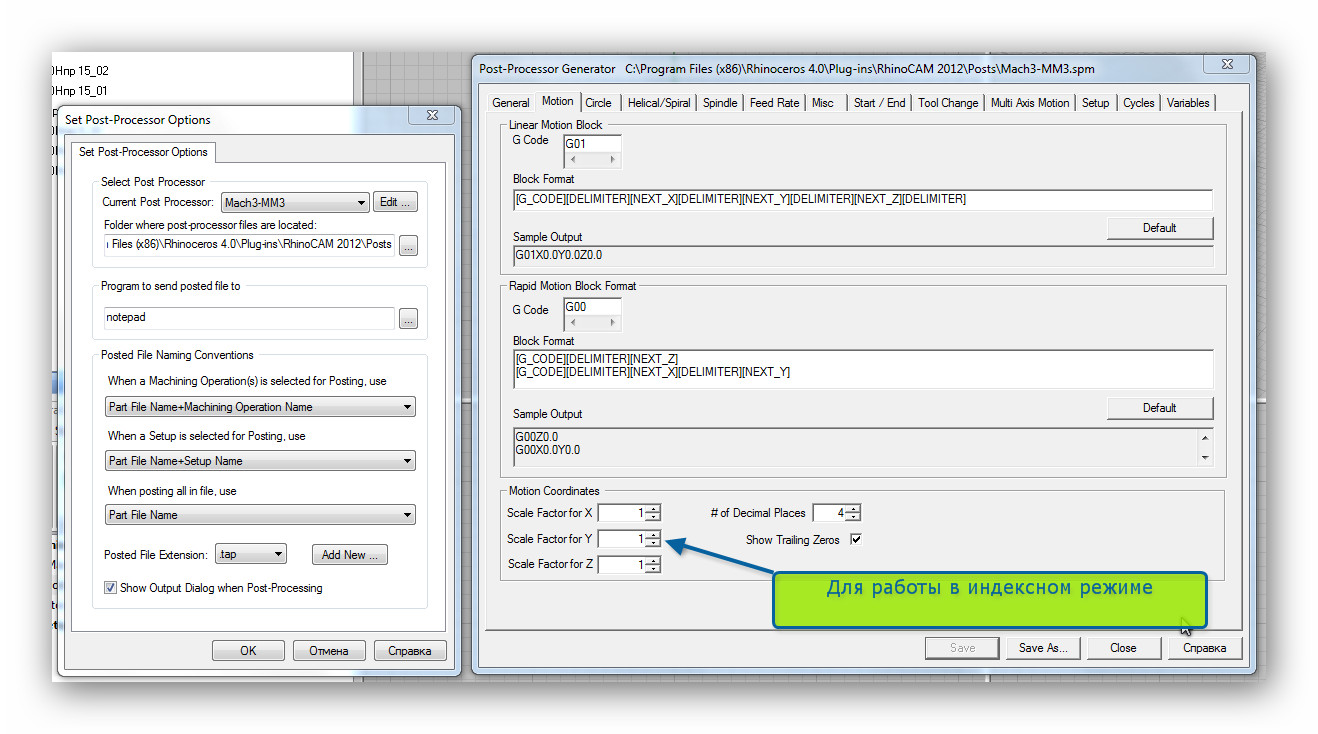Increase Scale Factor for X spinner
Screen dimensions: 1318x734
[653, 508]
